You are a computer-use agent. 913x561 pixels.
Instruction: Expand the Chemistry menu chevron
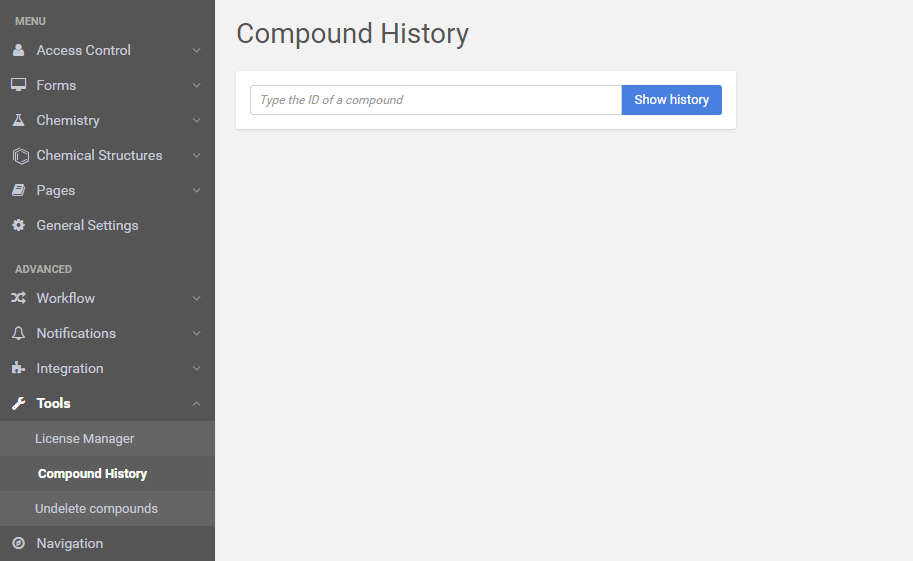tap(196, 120)
